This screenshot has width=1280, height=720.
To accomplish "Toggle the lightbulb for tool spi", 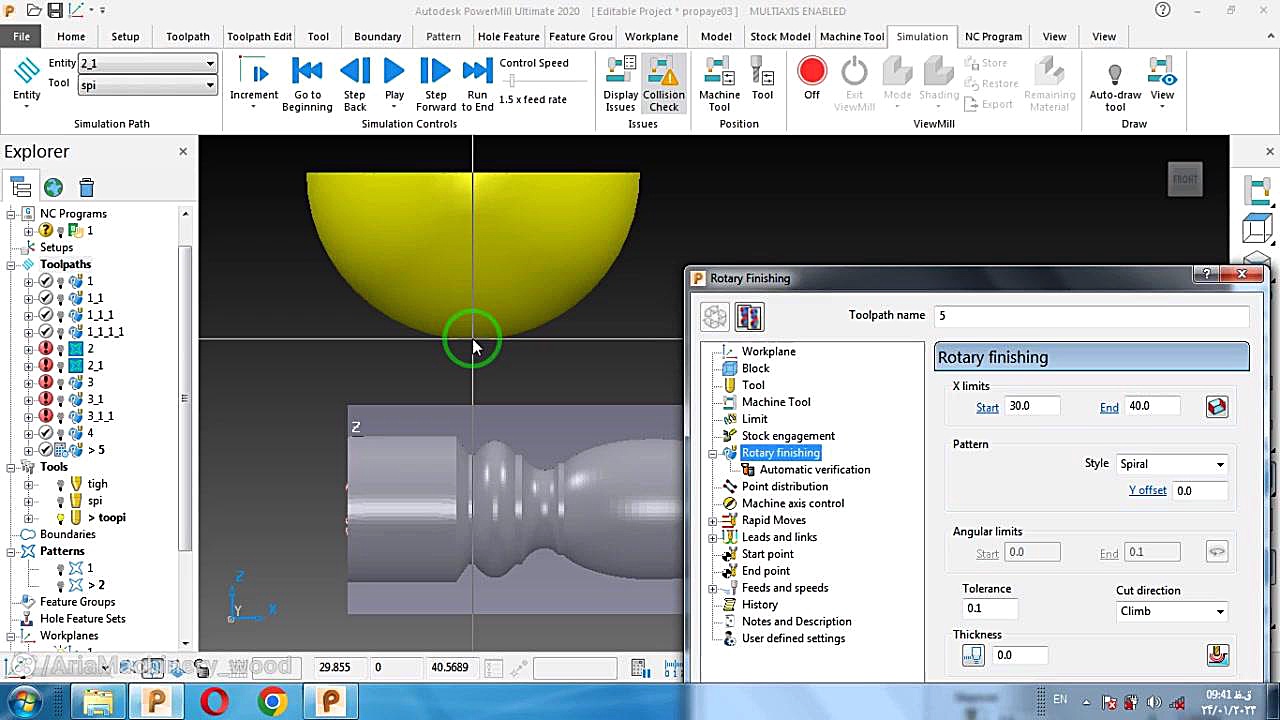I will coord(61,501).
